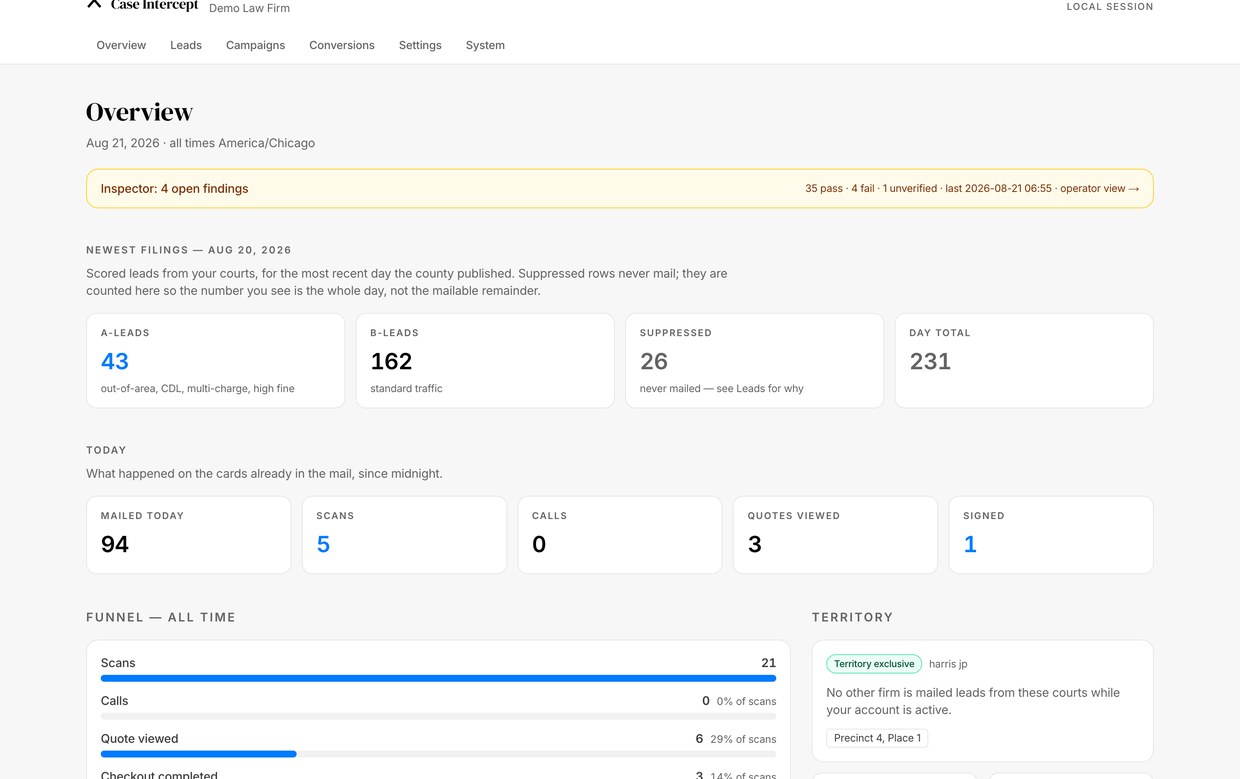1240x779 pixels.
Task: Open the Overview tab
Action: pos(121,45)
